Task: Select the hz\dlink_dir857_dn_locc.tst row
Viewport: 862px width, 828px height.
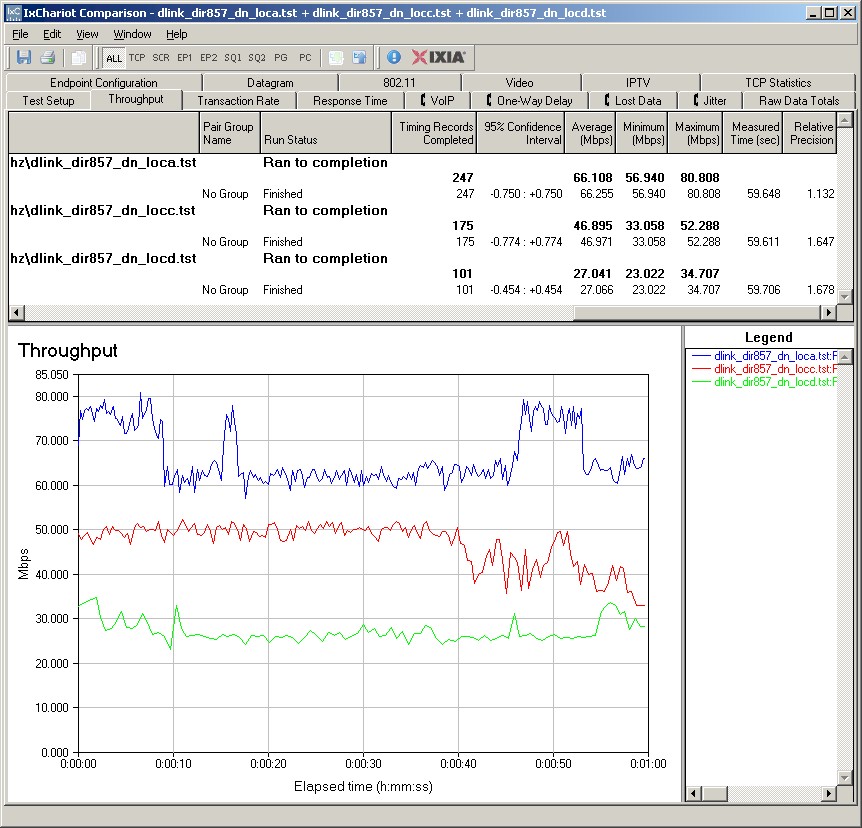Action: (422, 211)
